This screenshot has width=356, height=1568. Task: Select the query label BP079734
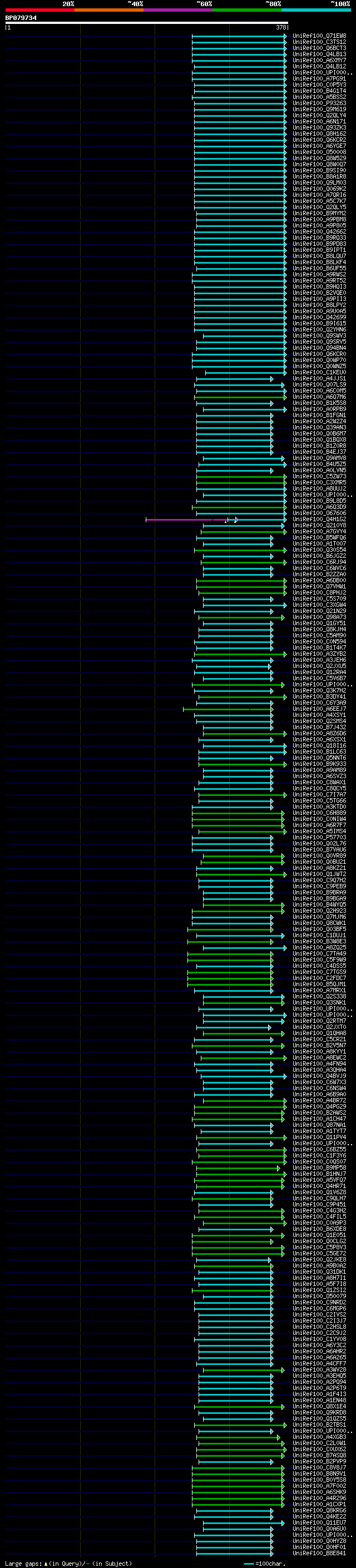21,18
